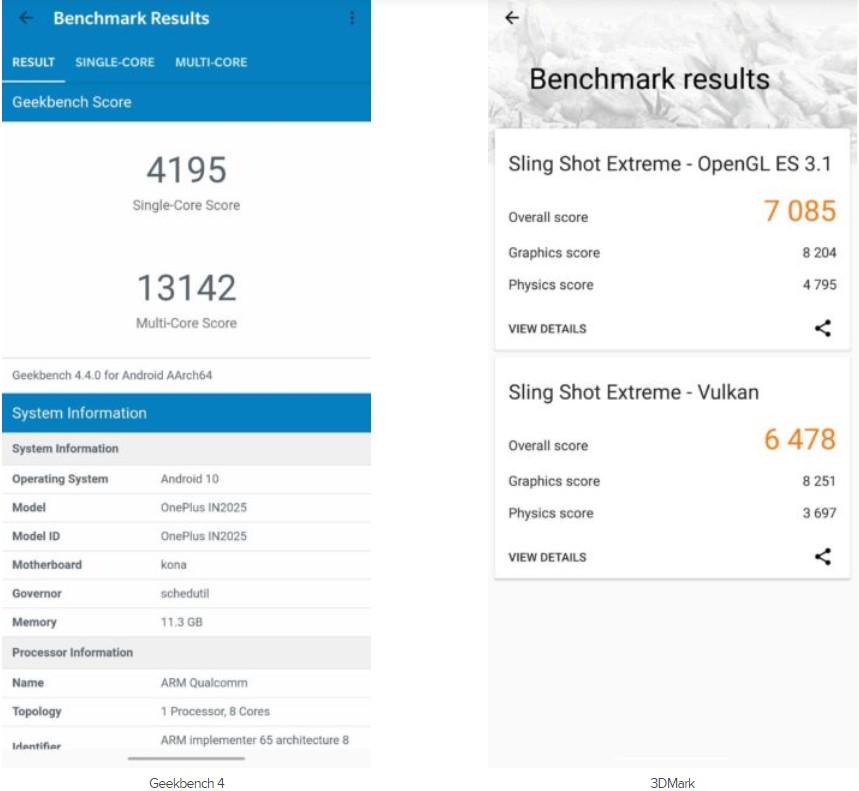Click the Geekbench Benchmark Results title
Image resolution: width=859 pixels, height=791 pixels.
tap(131, 18)
